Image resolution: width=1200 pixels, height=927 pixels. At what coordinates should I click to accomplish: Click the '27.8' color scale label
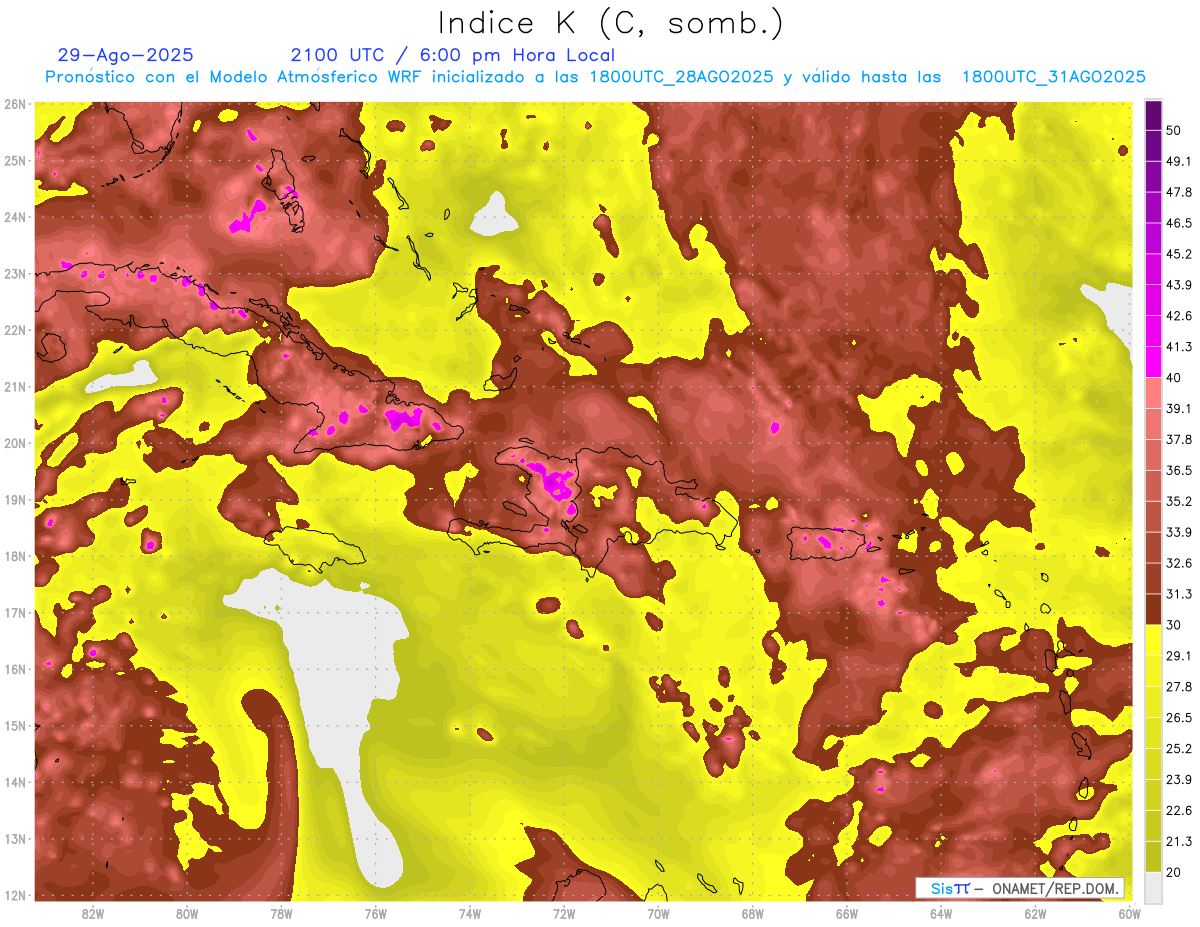pyautogui.click(x=1179, y=686)
